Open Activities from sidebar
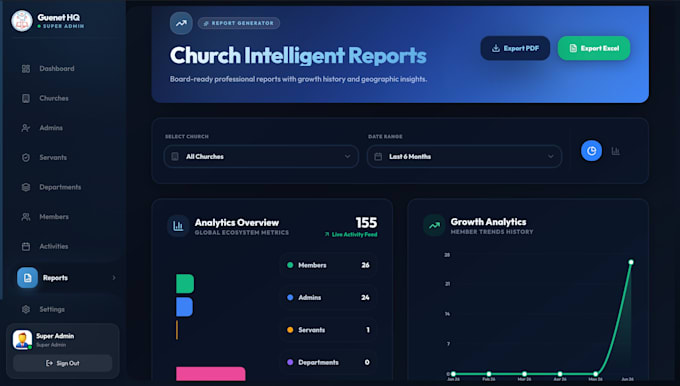The image size is (680, 386). [x=53, y=246]
